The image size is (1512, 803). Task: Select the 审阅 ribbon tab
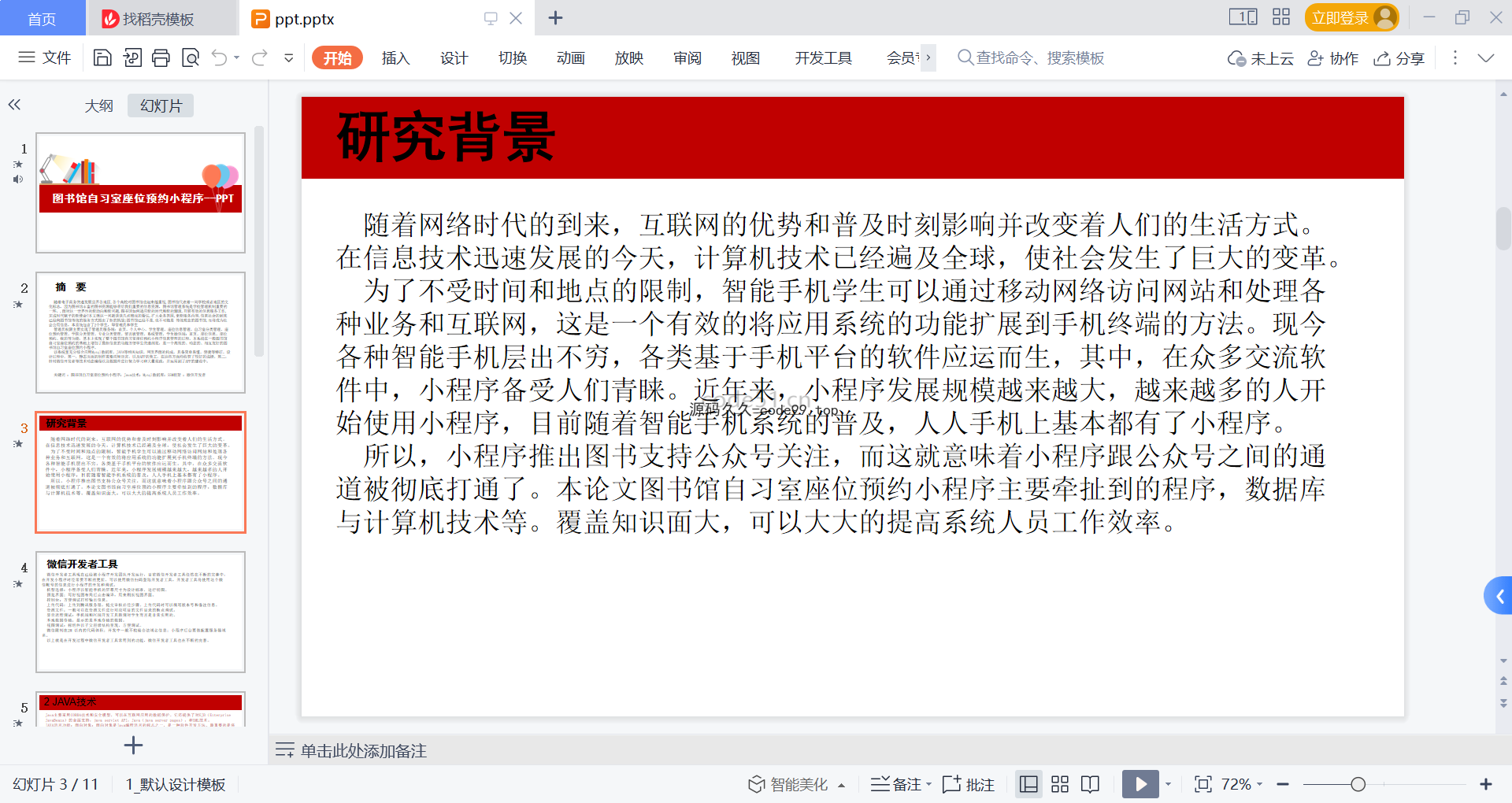(x=687, y=57)
